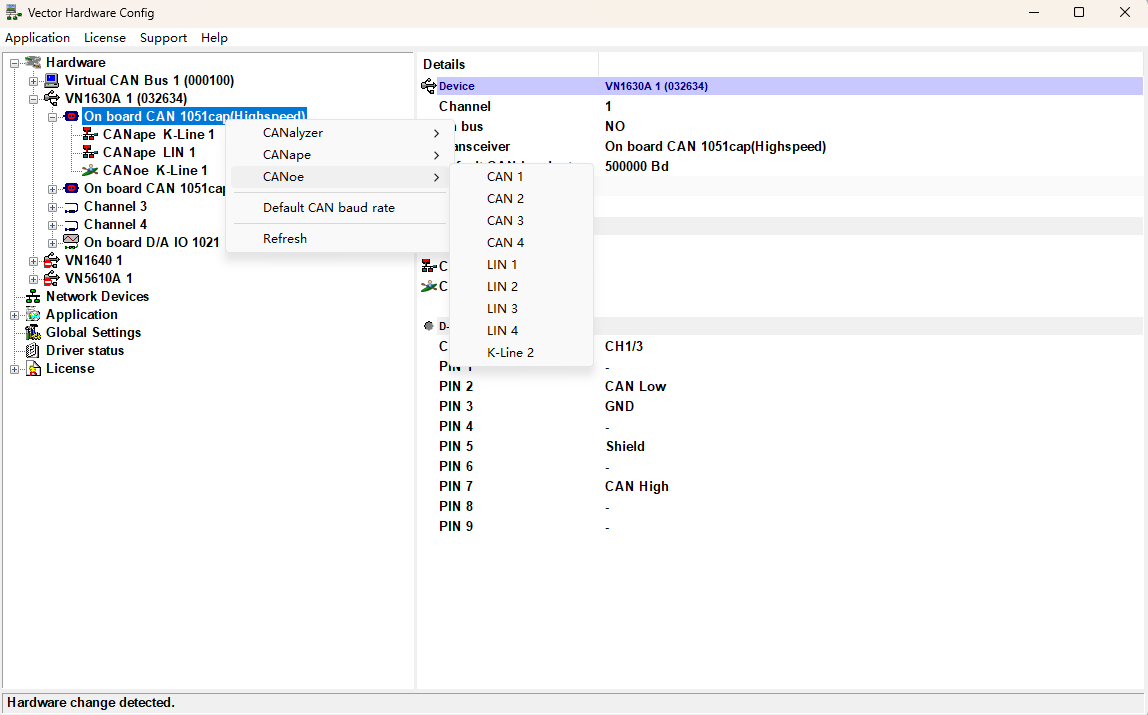Open the CANape submenu in context menu
The width and height of the screenshot is (1148, 715).
[339, 155]
